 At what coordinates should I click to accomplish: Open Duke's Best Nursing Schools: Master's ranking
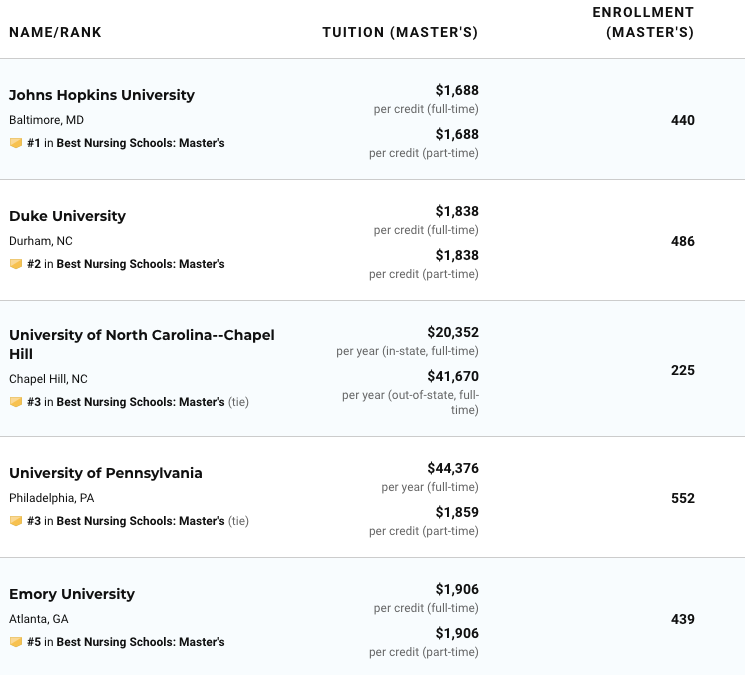pyautogui.click(x=140, y=264)
